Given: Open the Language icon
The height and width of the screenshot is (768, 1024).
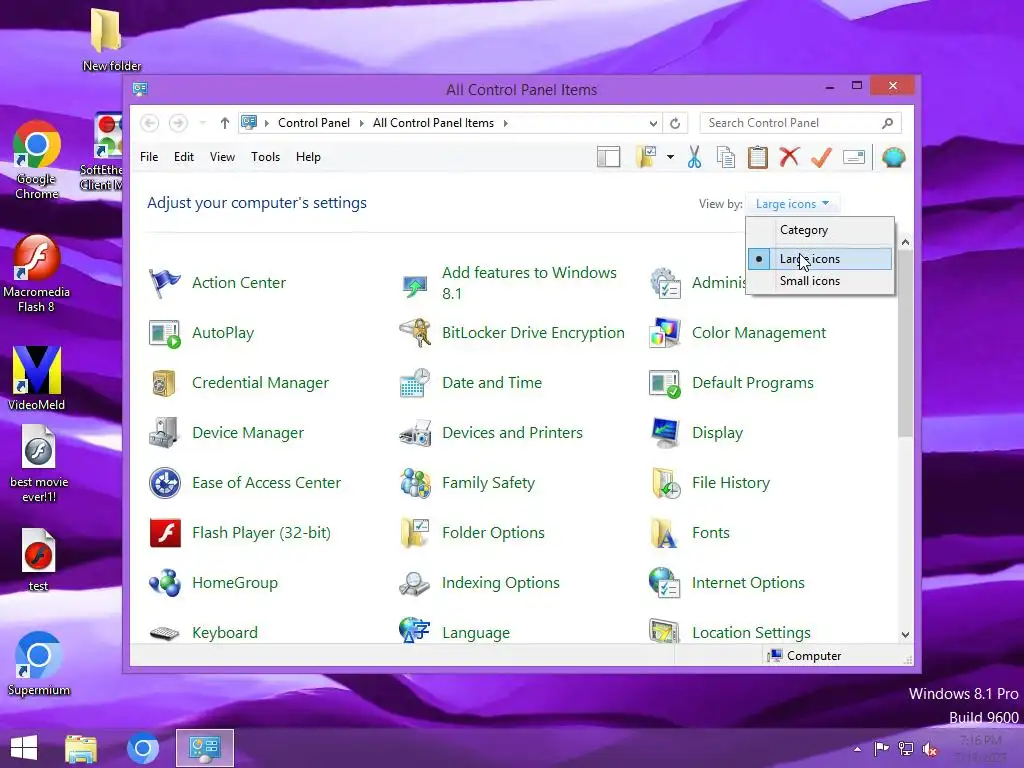Looking at the screenshot, I should [x=415, y=631].
